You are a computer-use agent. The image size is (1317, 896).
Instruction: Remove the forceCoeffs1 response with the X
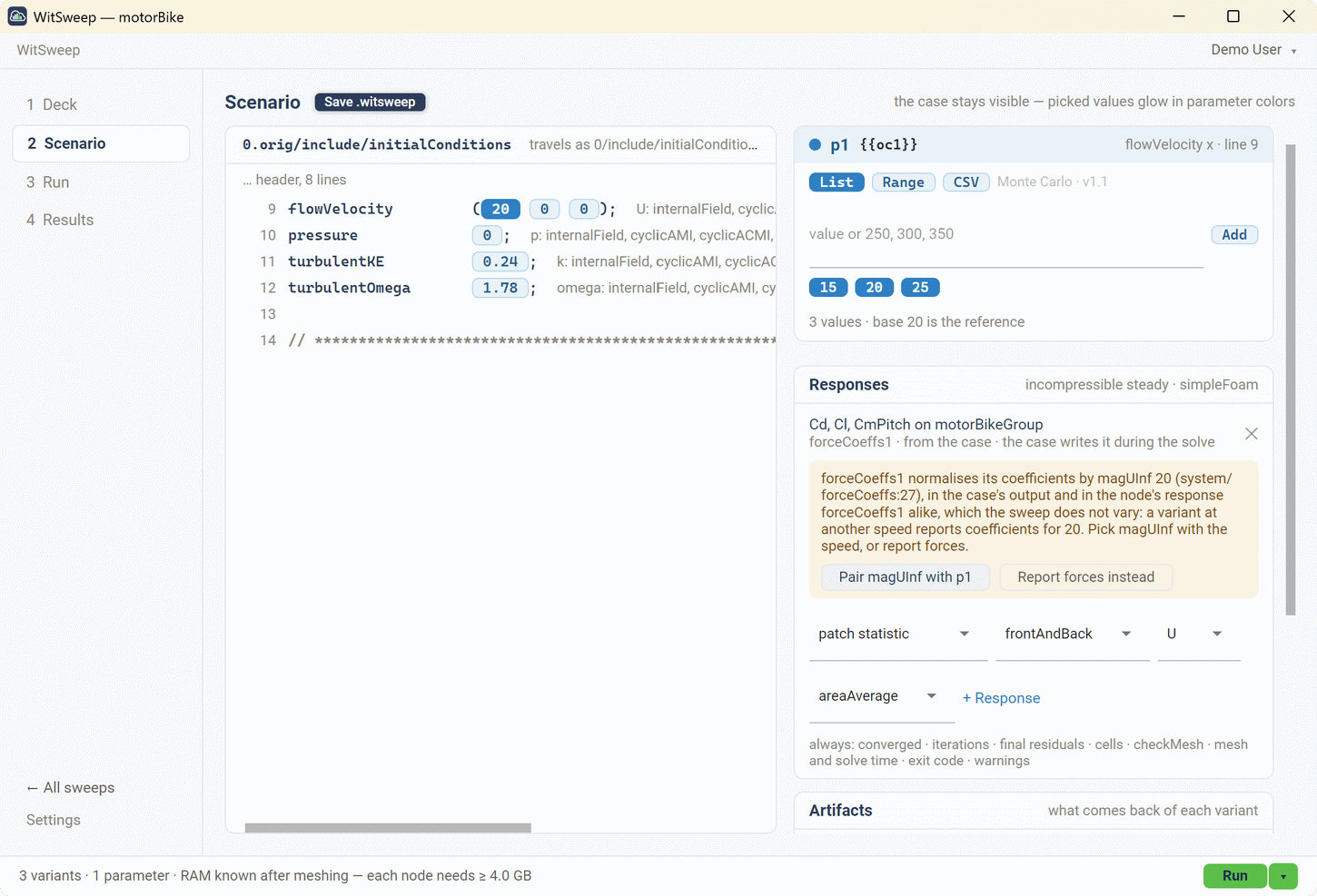click(x=1252, y=434)
